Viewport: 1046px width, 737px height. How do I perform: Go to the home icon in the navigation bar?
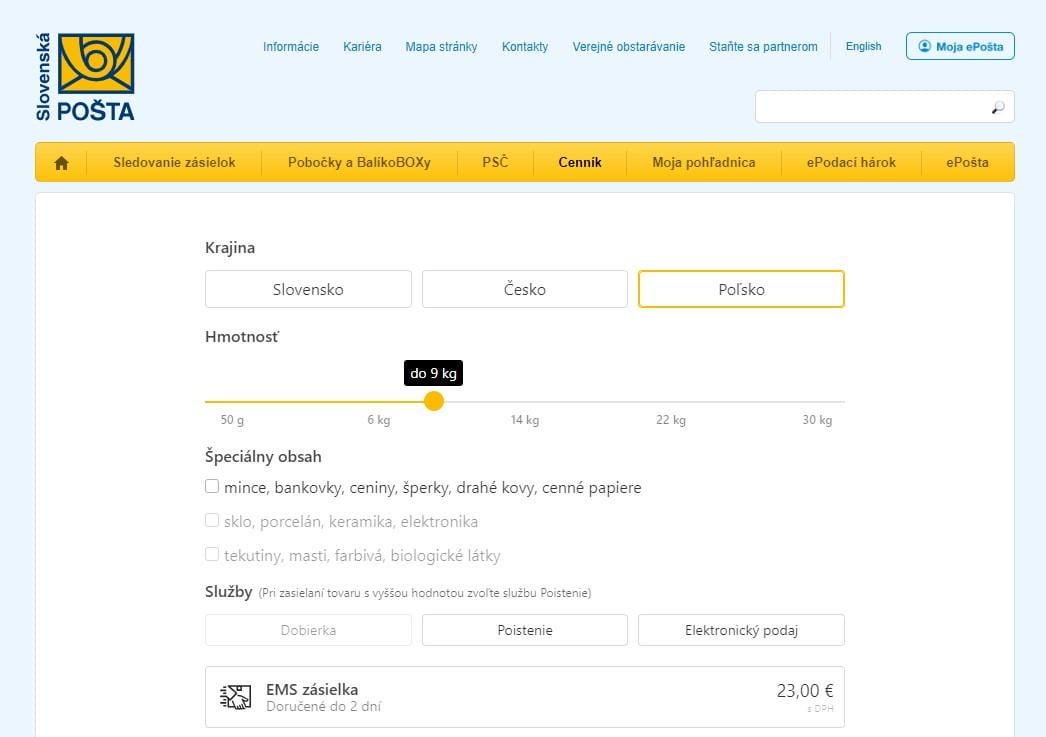click(x=61, y=163)
